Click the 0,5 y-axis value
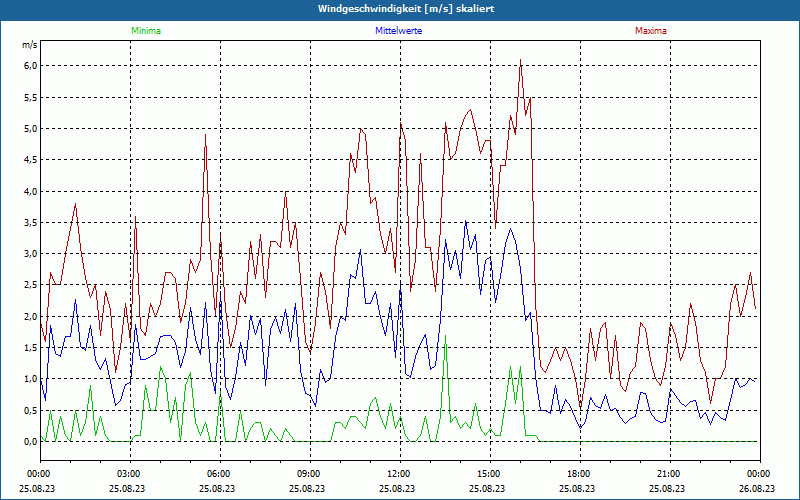Viewport: 800px width, 500px height. click(x=31, y=410)
